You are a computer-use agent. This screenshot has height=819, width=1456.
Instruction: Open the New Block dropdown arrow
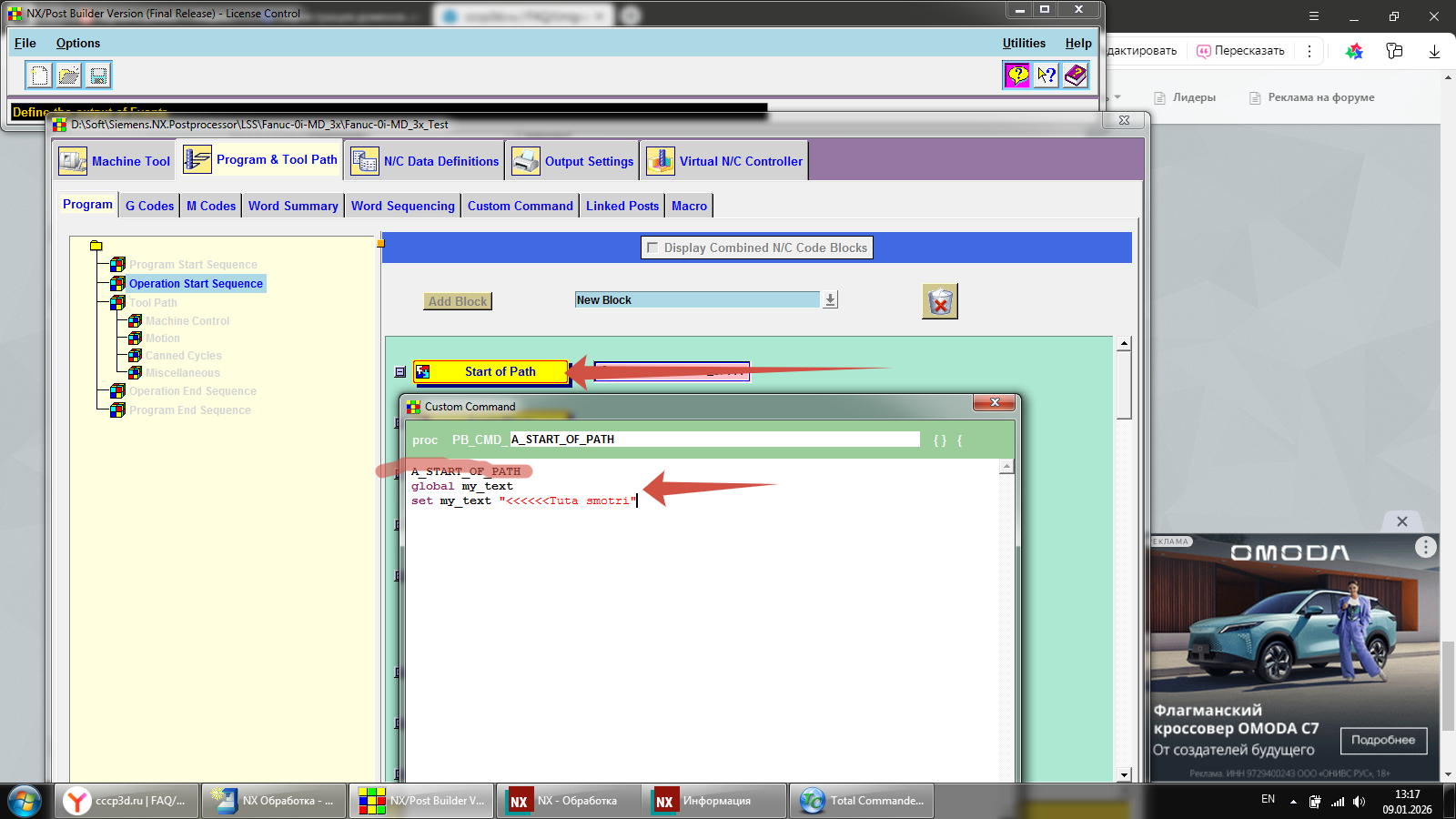pyautogui.click(x=830, y=300)
